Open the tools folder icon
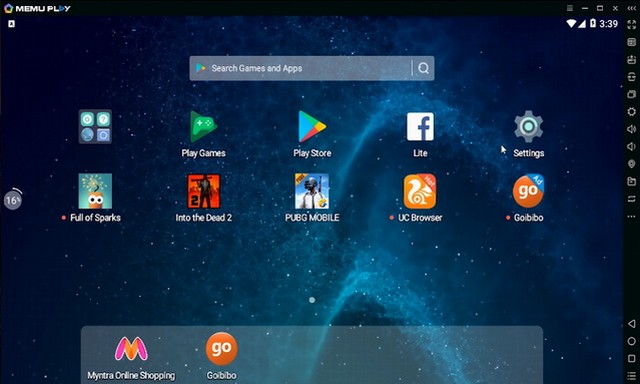The height and width of the screenshot is (384, 640). 95,127
